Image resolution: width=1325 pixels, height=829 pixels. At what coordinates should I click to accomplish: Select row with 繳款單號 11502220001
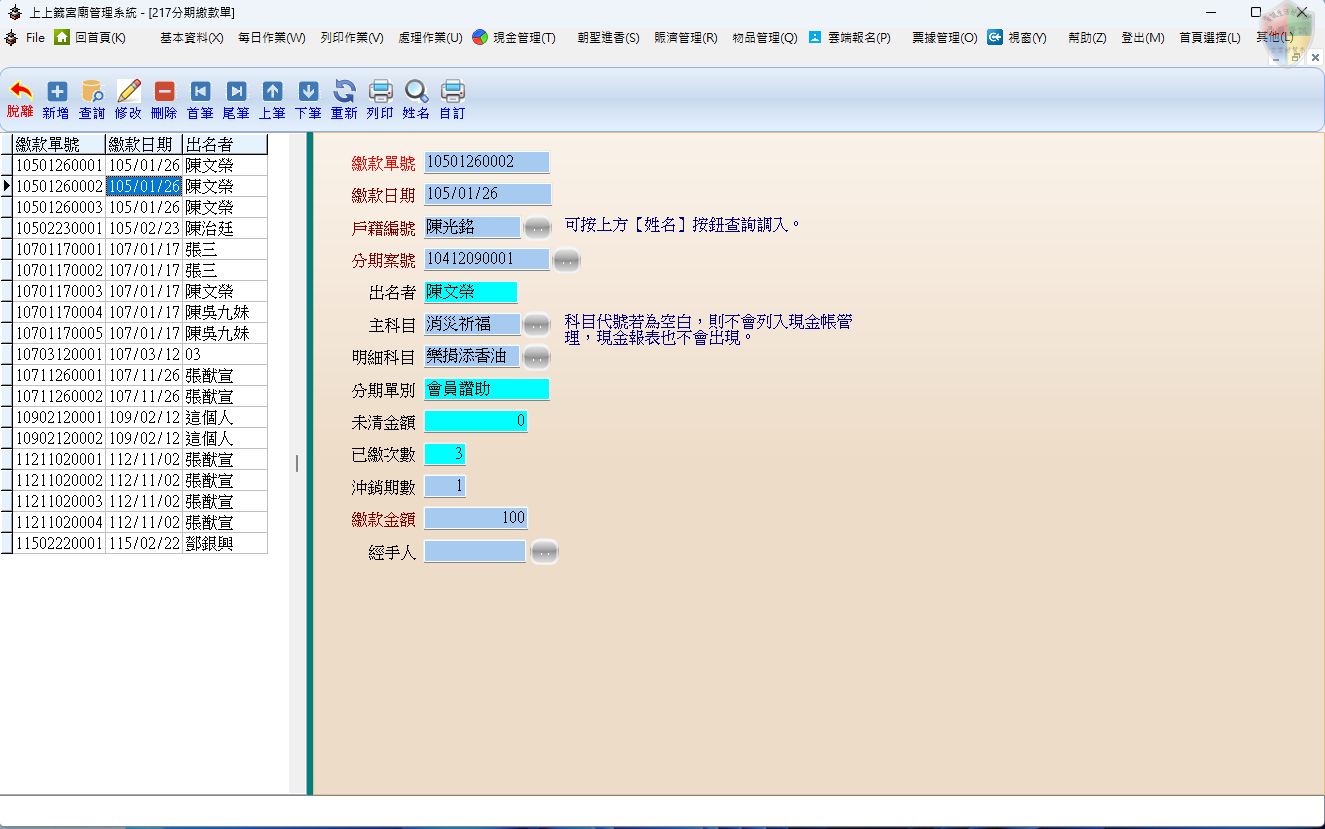click(x=59, y=543)
